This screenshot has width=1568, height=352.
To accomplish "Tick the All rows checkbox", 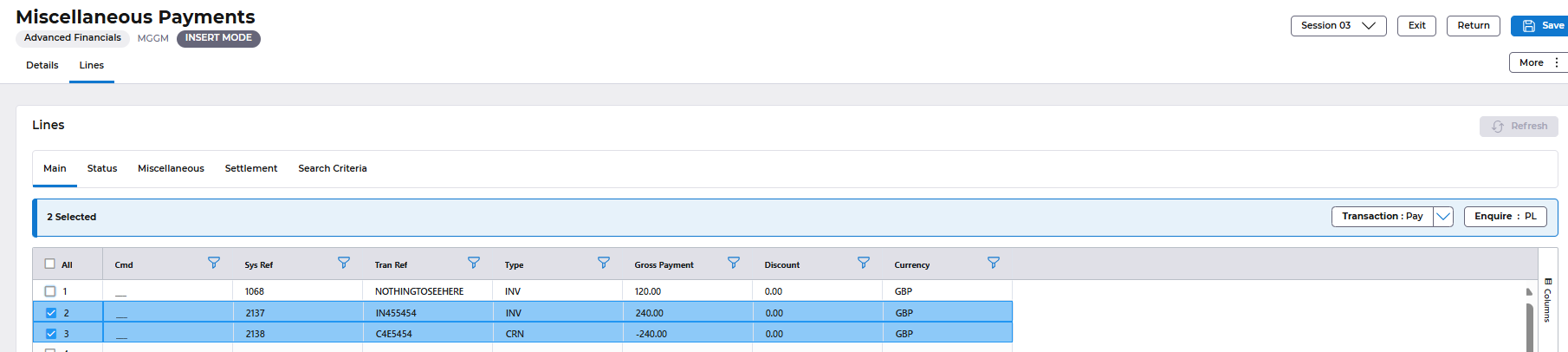I will (50, 264).
